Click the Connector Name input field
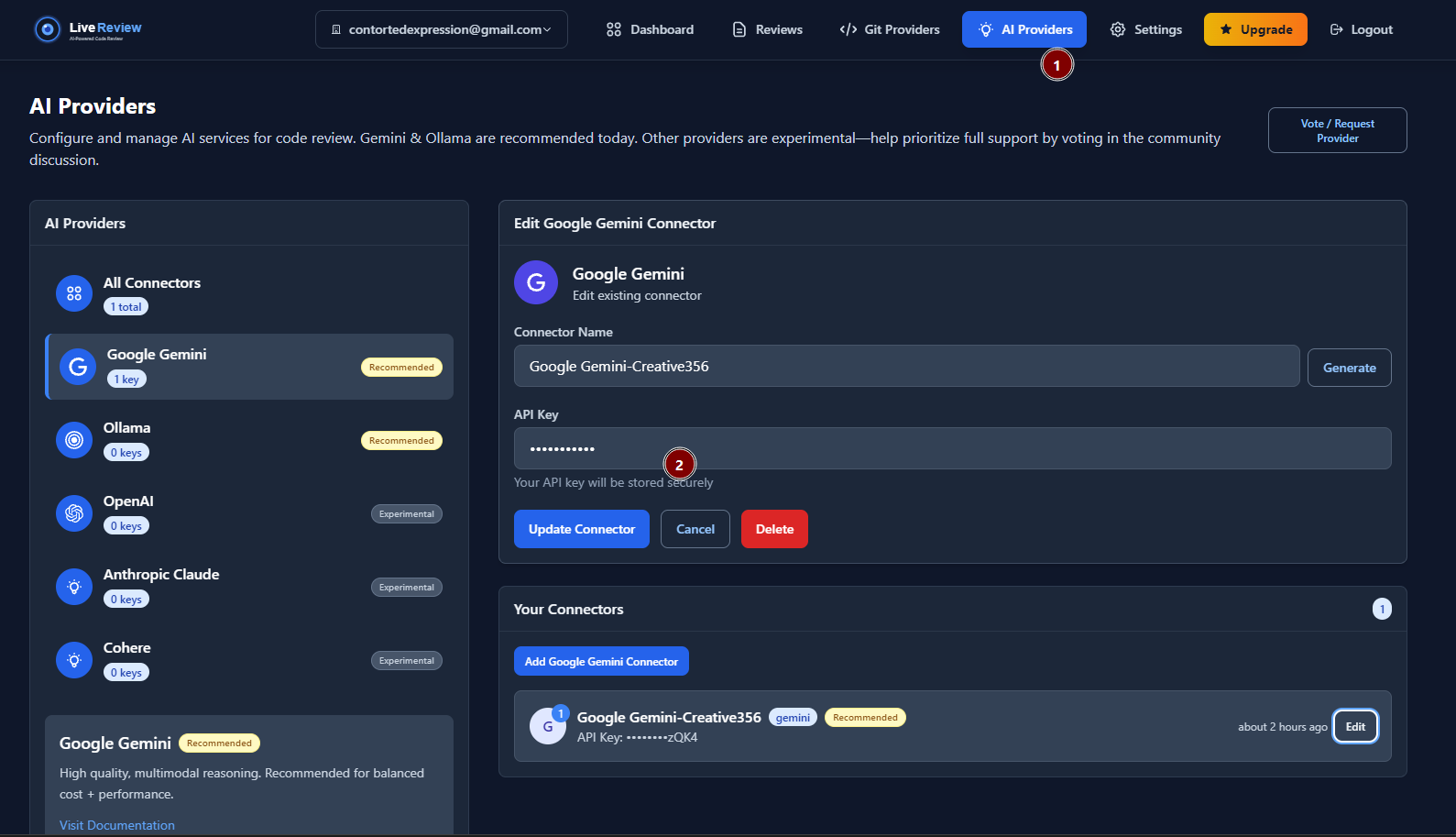Image resolution: width=1456 pixels, height=837 pixels. pyautogui.click(x=906, y=366)
